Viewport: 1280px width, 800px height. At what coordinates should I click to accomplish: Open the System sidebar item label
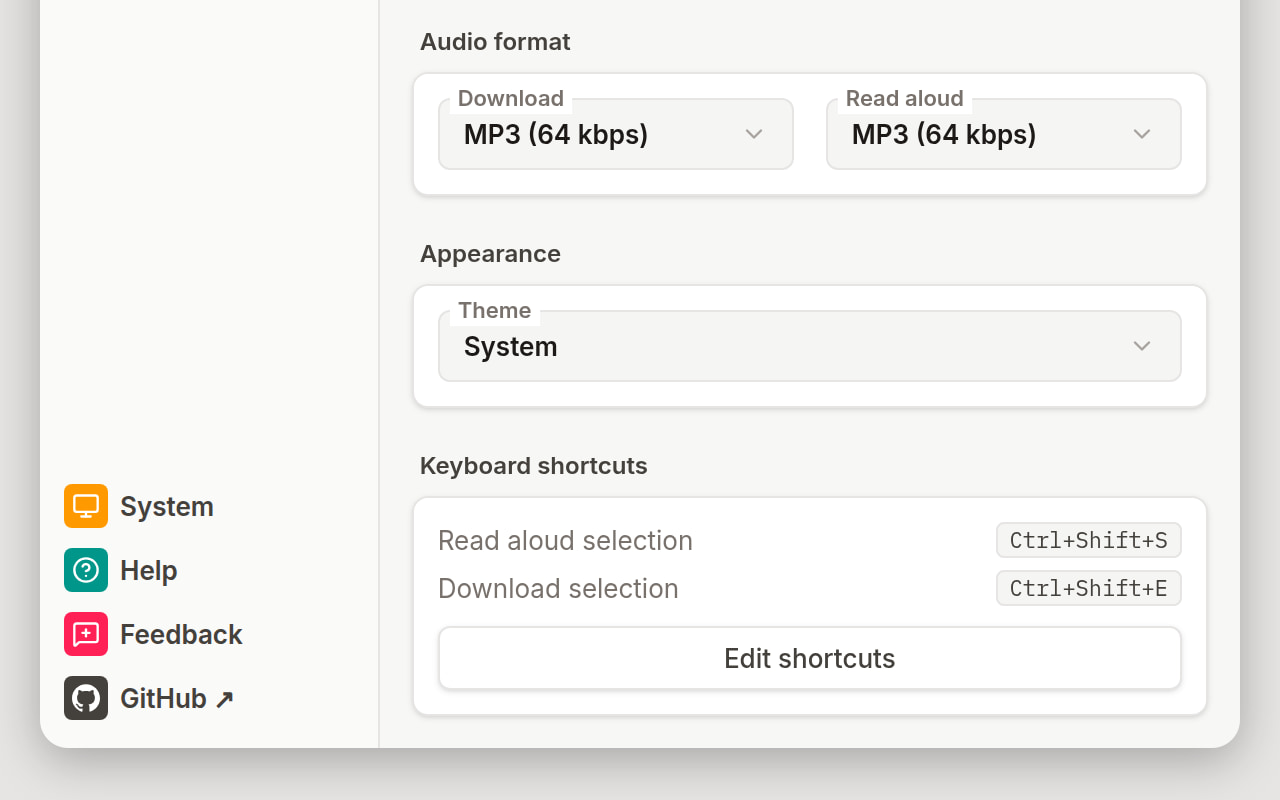(167, 507)
